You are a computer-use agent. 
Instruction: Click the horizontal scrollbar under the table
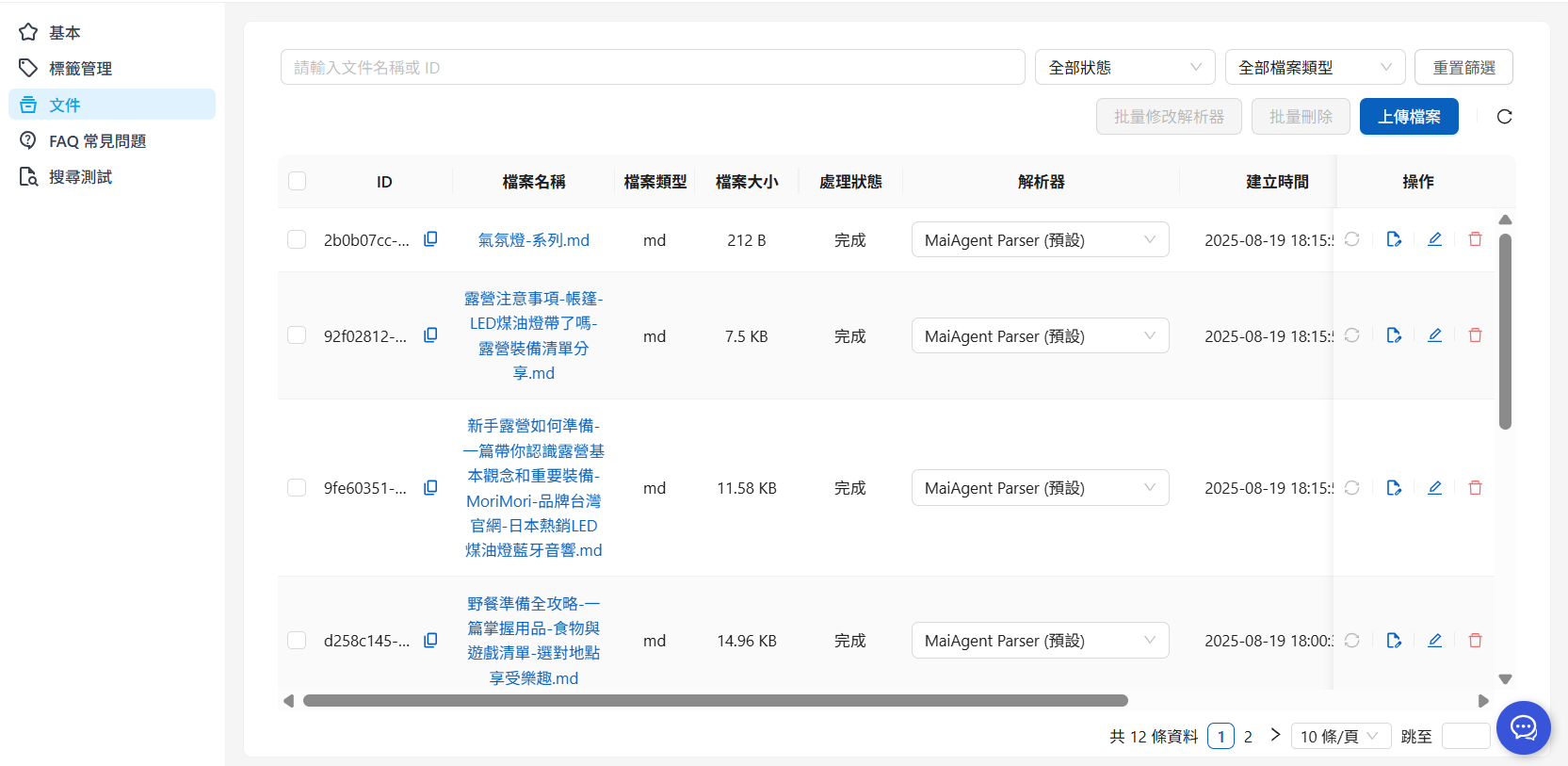click(x=715, y=701)
